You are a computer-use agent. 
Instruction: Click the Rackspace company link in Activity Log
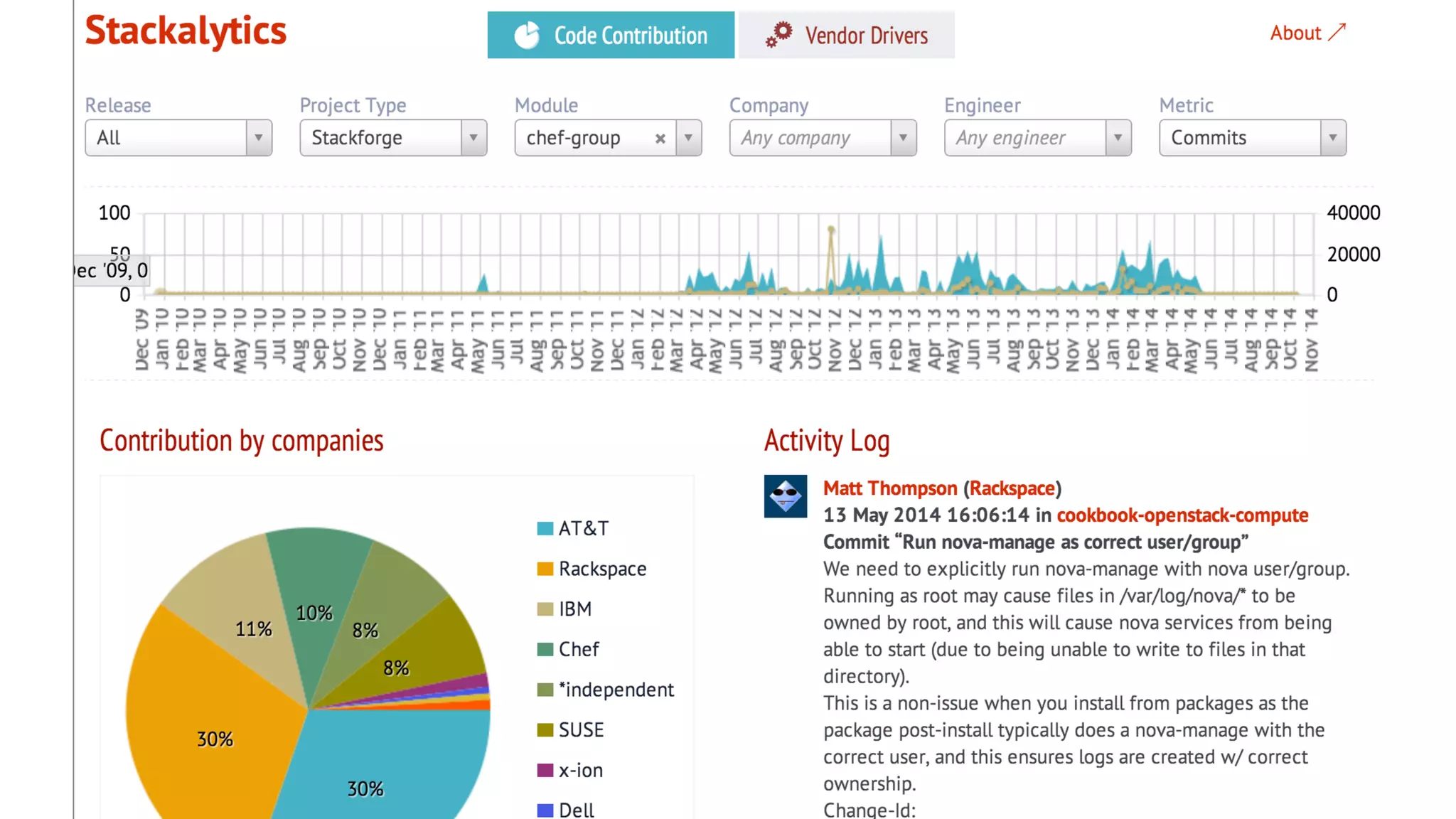(x=1012, y=488)
